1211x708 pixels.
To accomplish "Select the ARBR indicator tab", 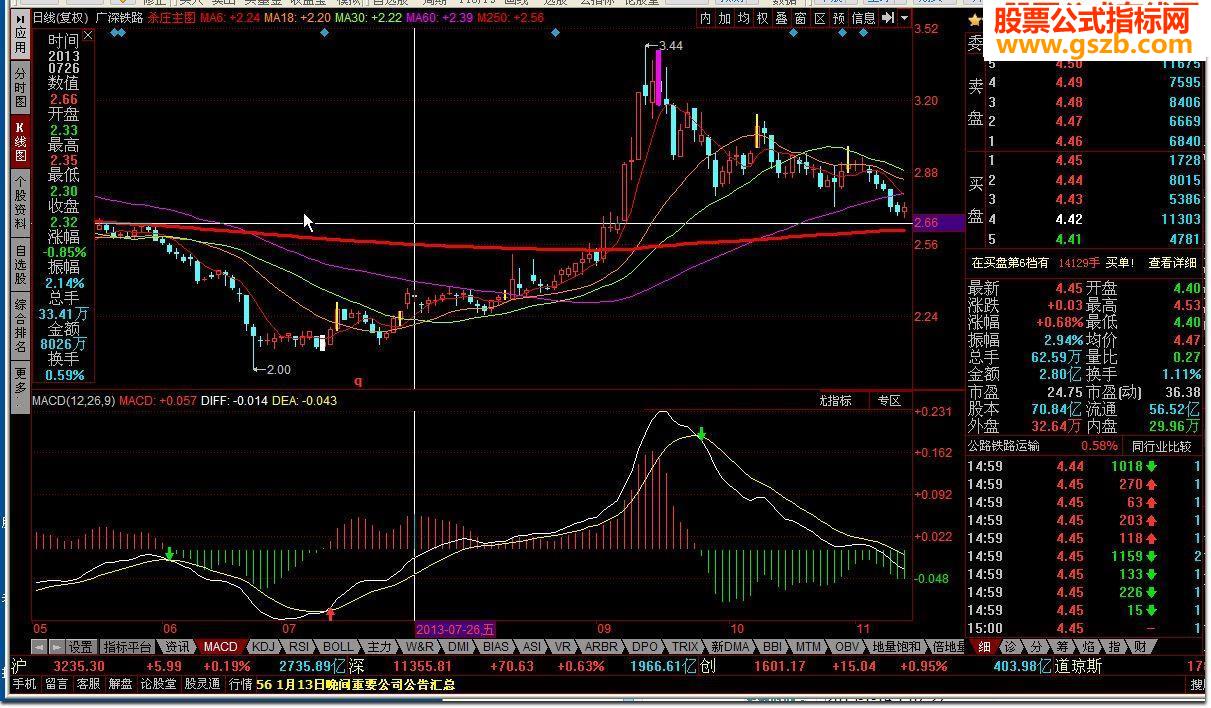I will tap(601, 646).
